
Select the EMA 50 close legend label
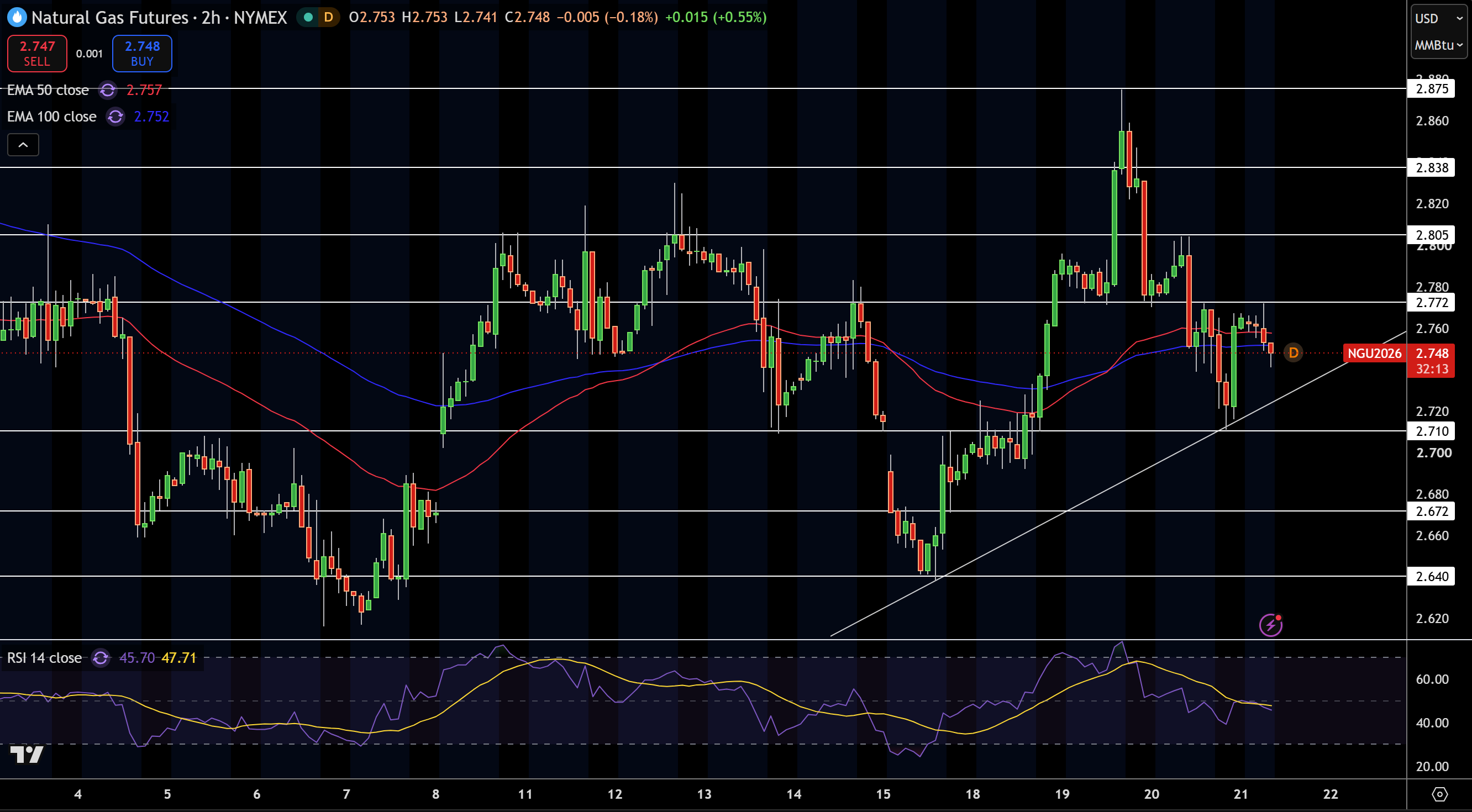tap(48, 89)
